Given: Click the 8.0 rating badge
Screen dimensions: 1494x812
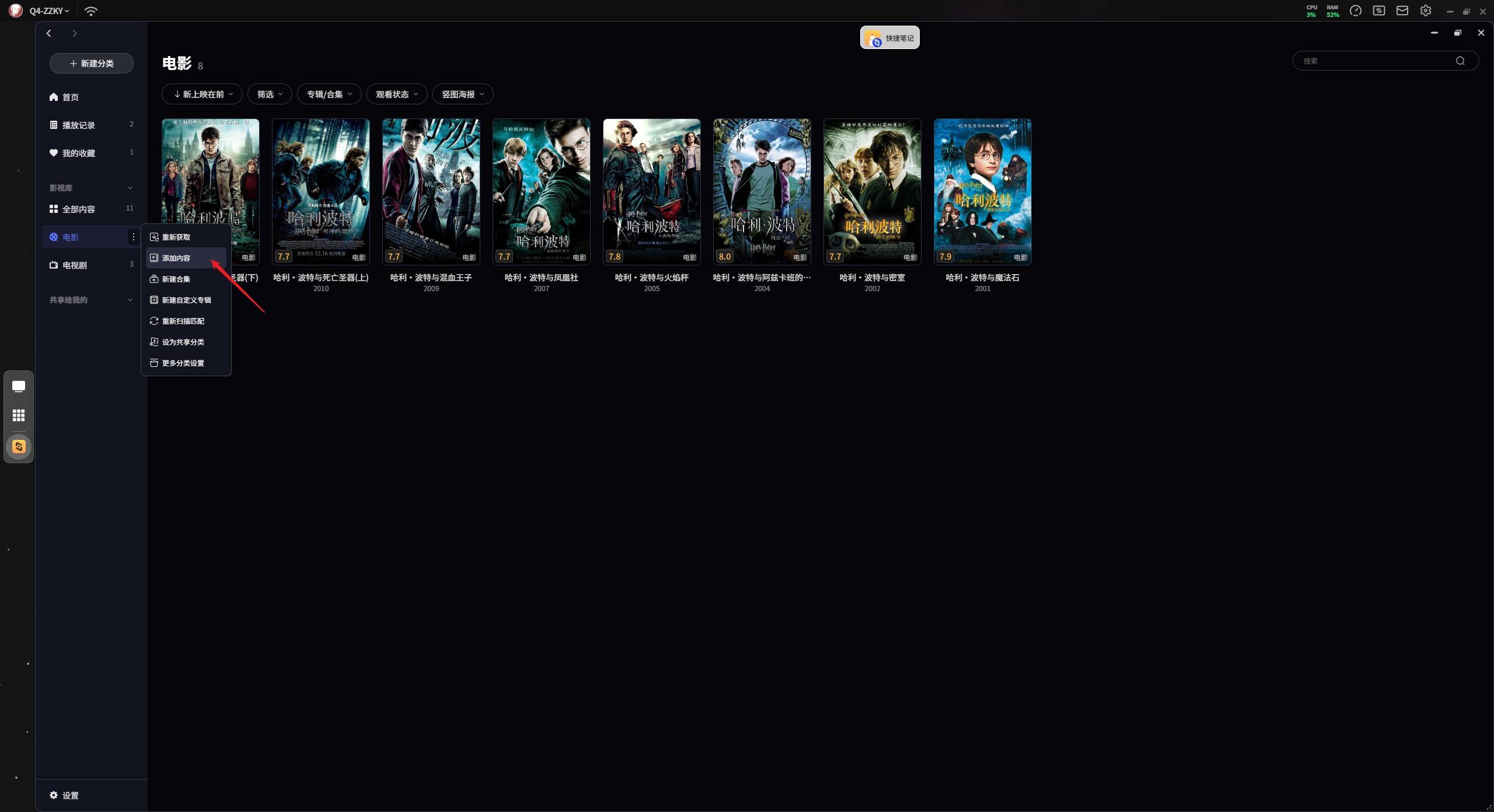Looking at the screenshot, I should click(x=724, y=257).
